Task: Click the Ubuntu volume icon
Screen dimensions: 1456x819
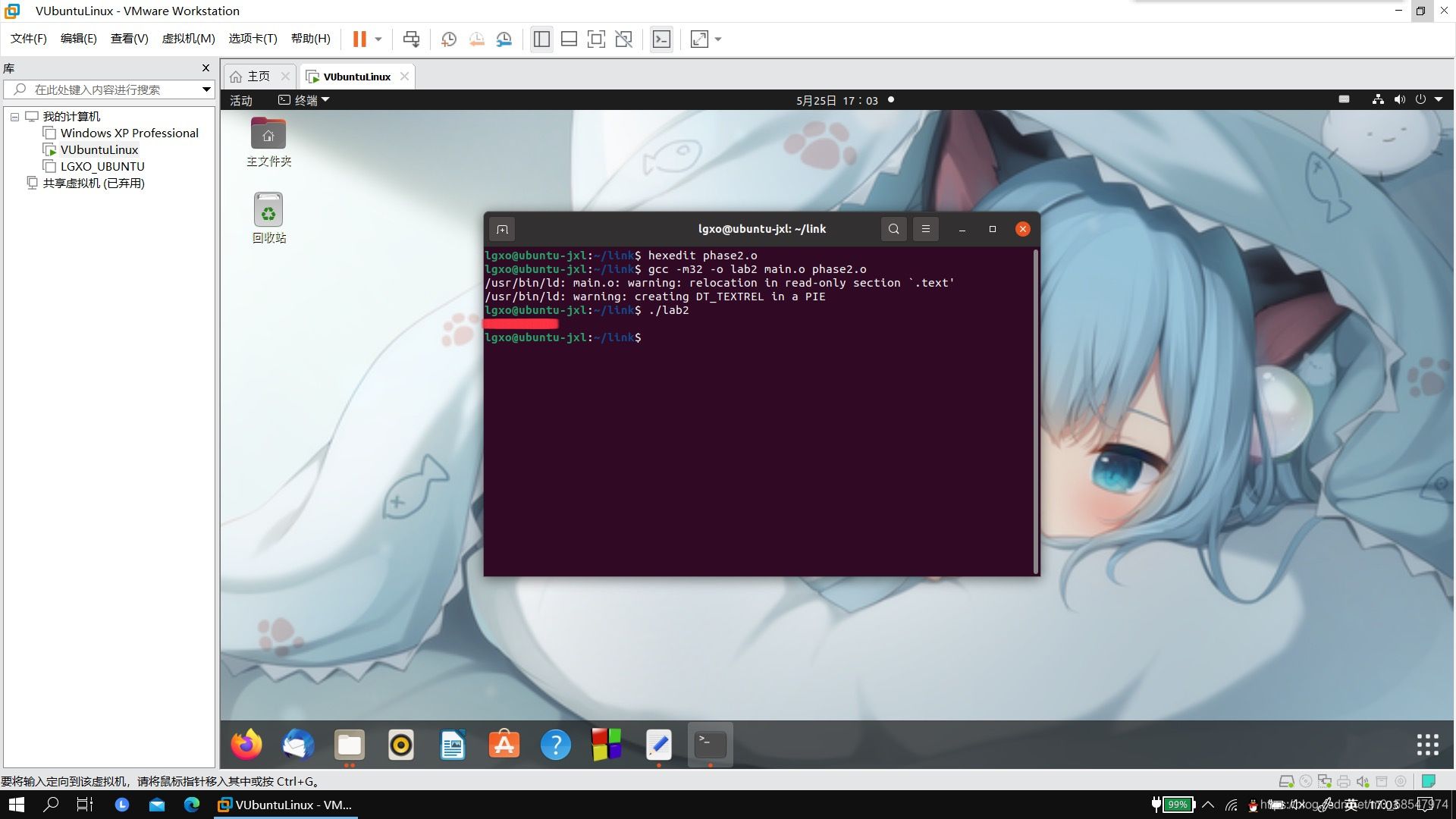Action: (1399, 99)
